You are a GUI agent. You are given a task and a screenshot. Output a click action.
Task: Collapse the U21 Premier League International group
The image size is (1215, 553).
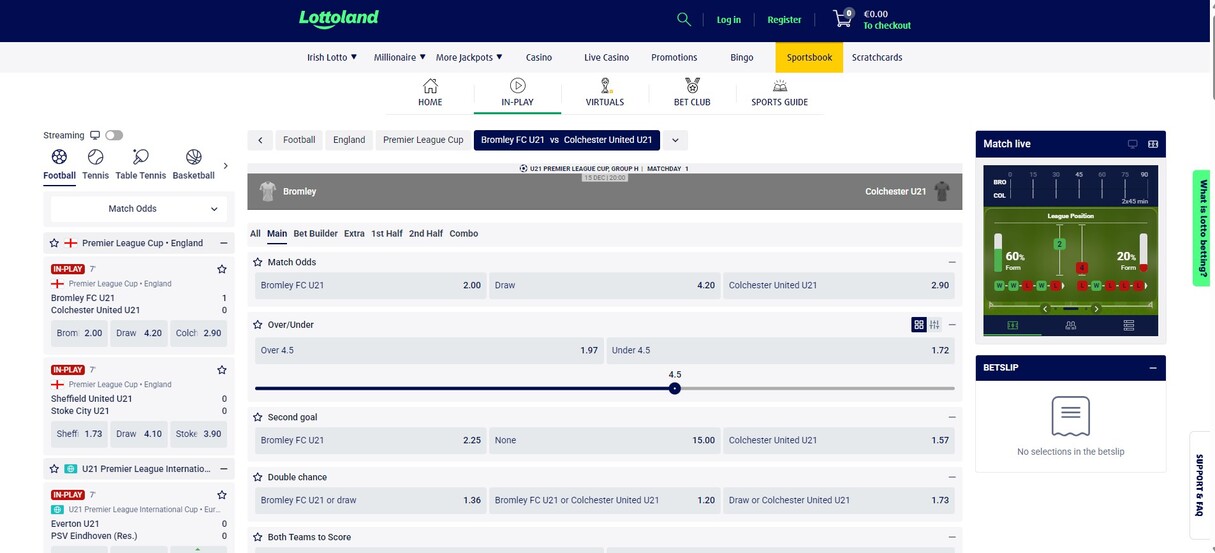(x=223, y=468)
